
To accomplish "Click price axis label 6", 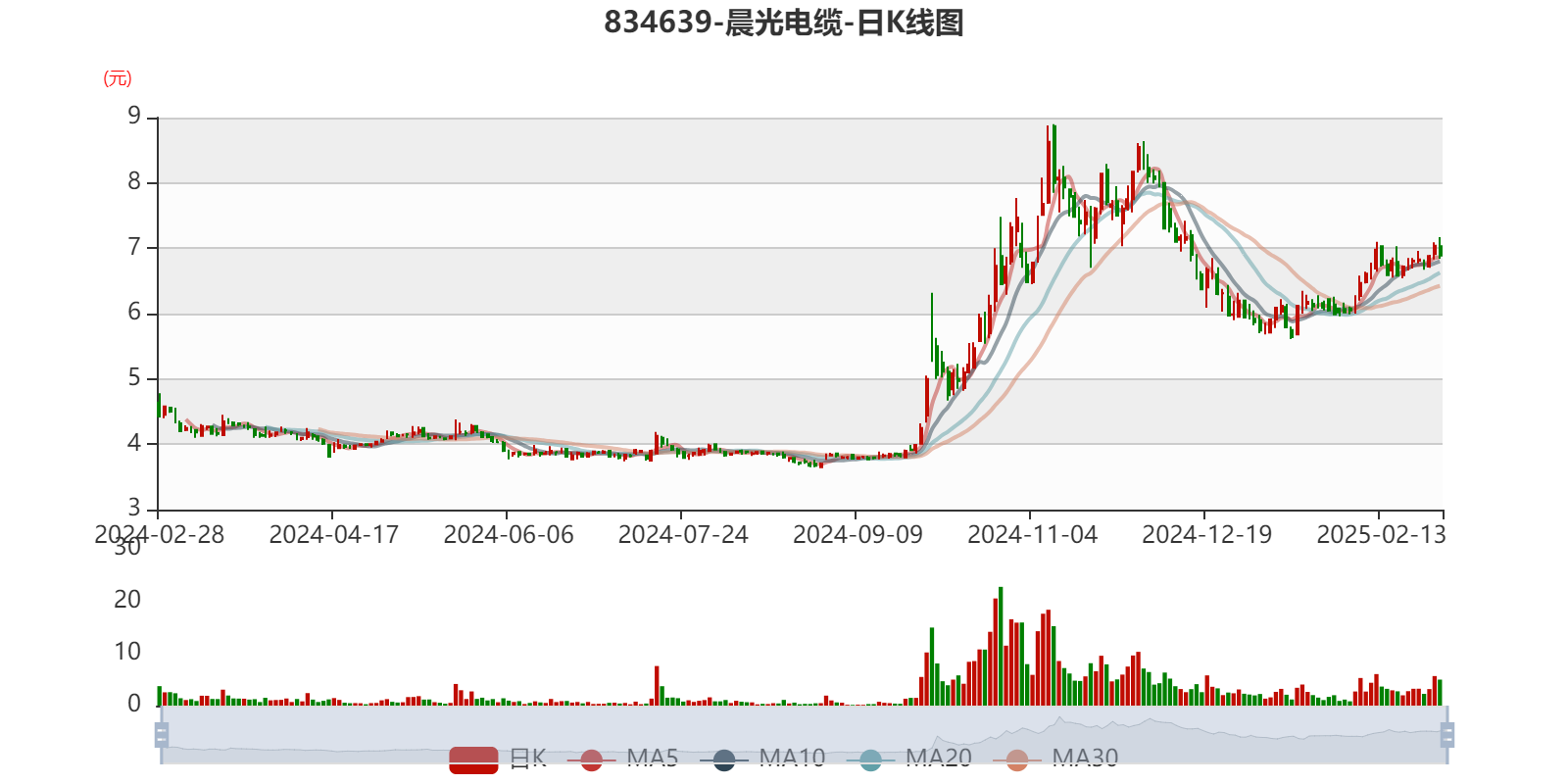I will pyautogui.click(x=134, y=313).
